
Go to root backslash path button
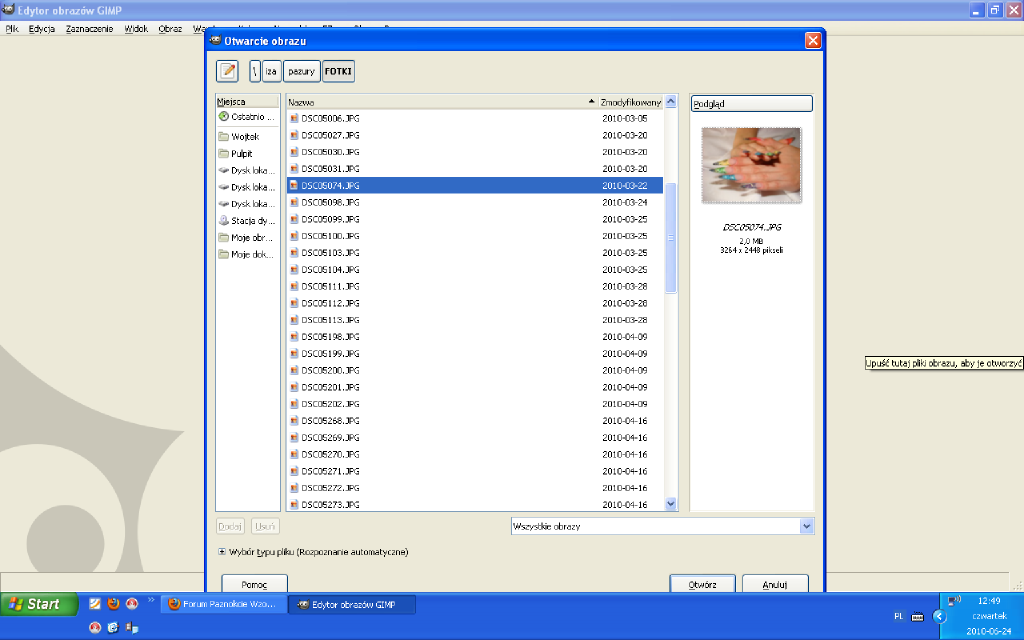pos(255,71)
